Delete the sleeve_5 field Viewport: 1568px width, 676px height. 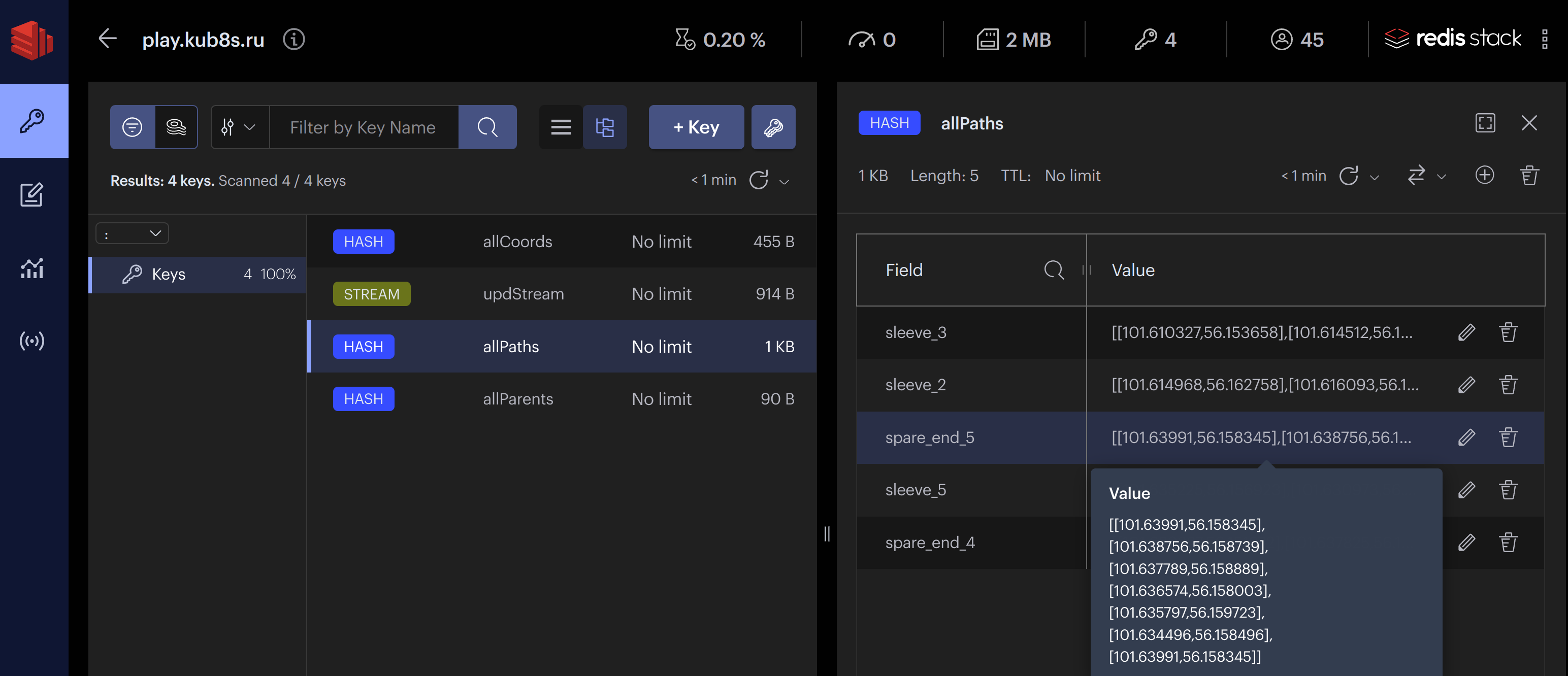tap(1509, 490)
